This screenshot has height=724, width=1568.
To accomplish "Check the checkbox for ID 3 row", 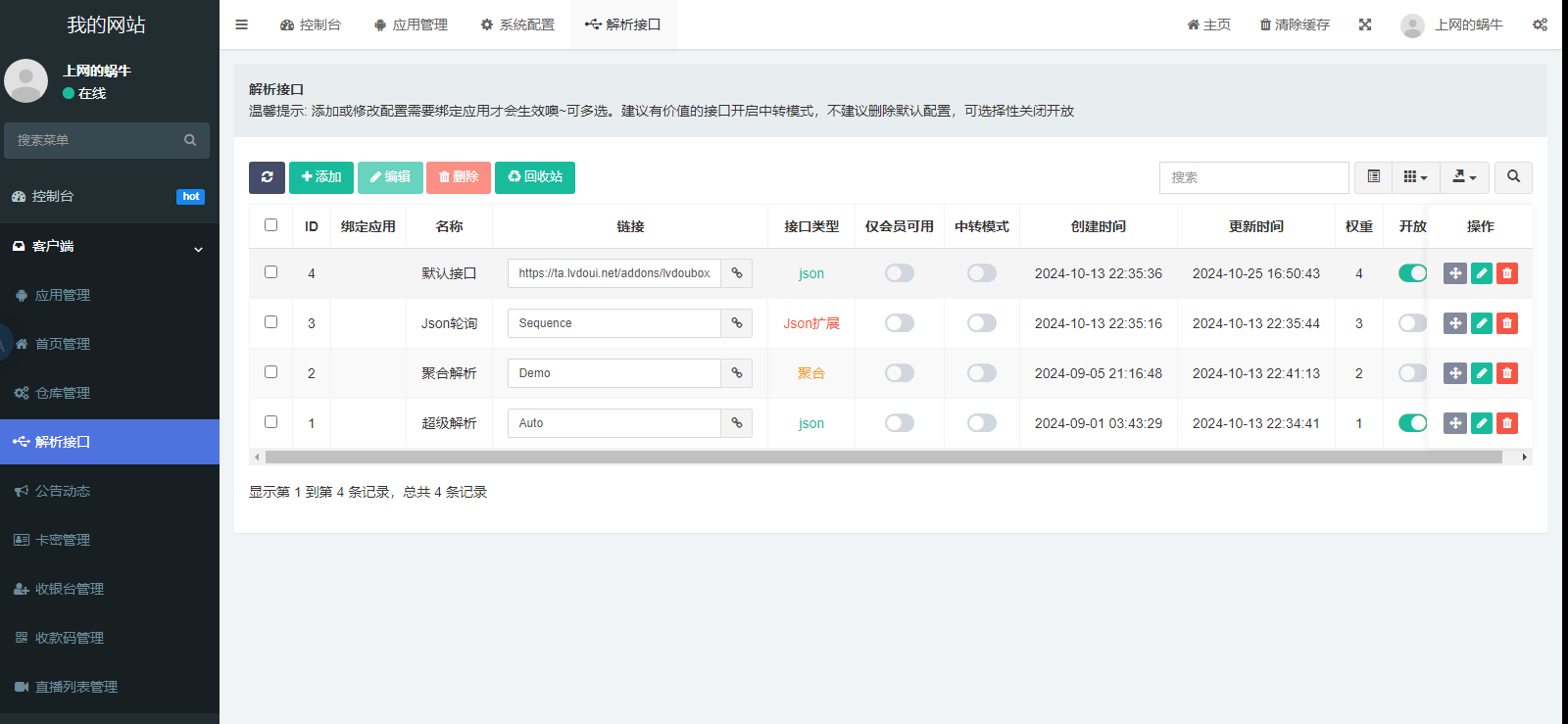I will pos(271,322).
